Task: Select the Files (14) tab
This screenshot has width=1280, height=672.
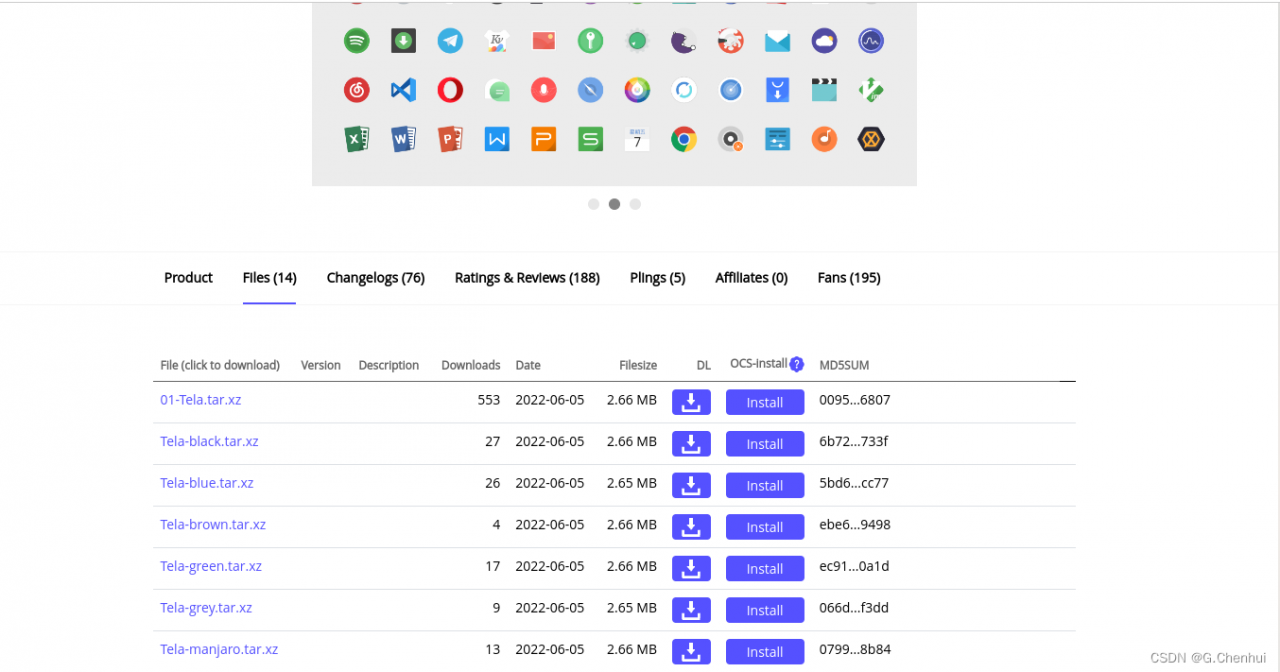Action: tap(269, 278)
